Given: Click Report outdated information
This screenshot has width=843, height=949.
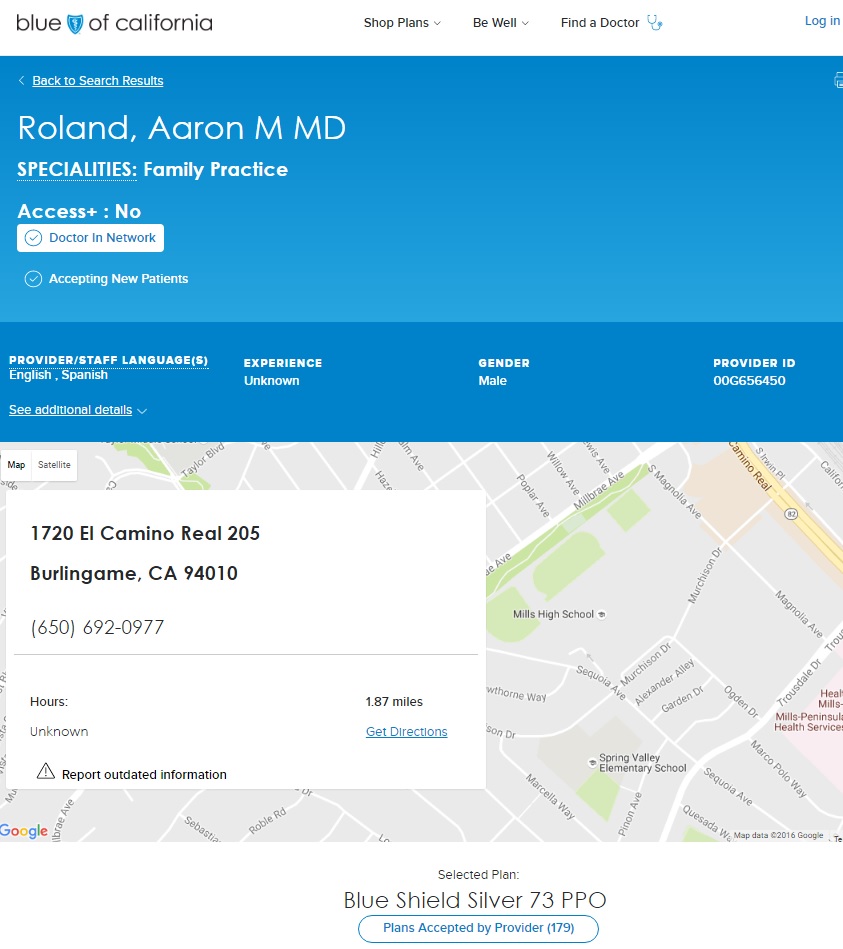Looking at the screenshot, I should point(144,775).
